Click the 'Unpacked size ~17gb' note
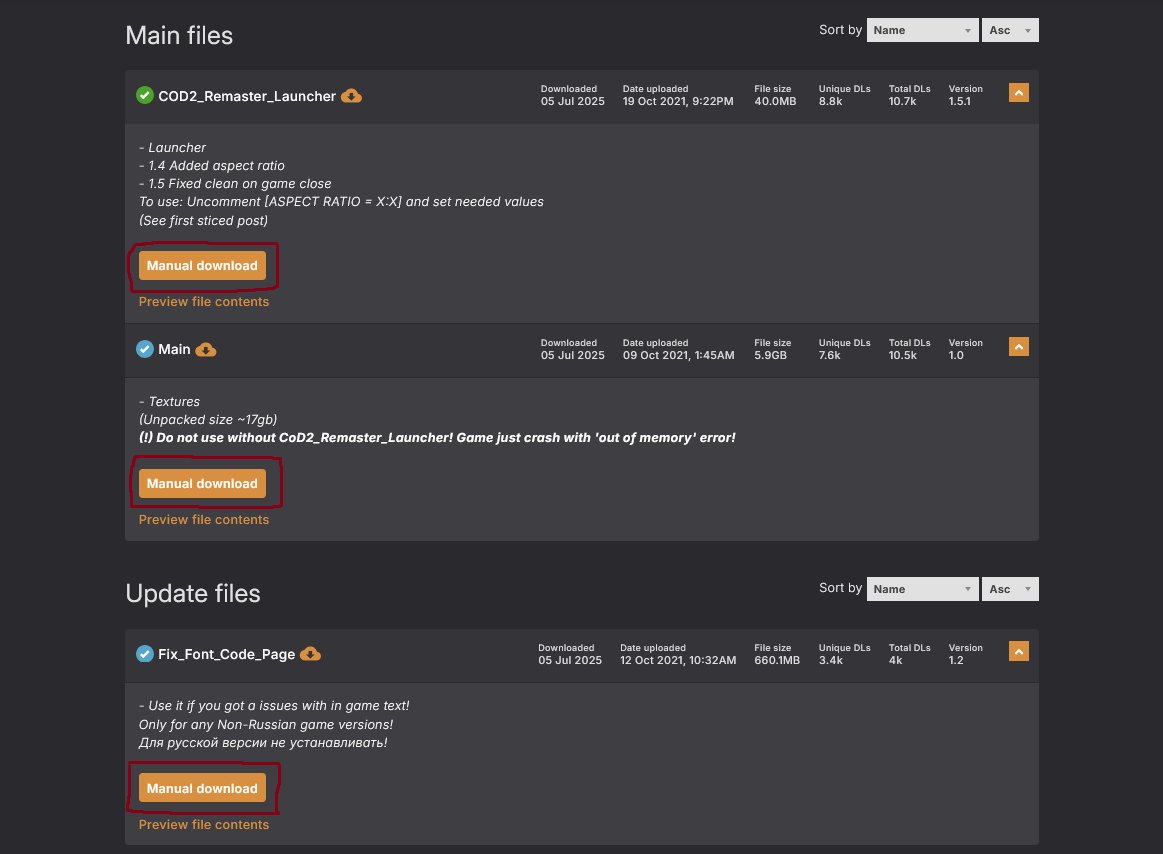Viewport: 1163px width, 854px height. point(208,420)
